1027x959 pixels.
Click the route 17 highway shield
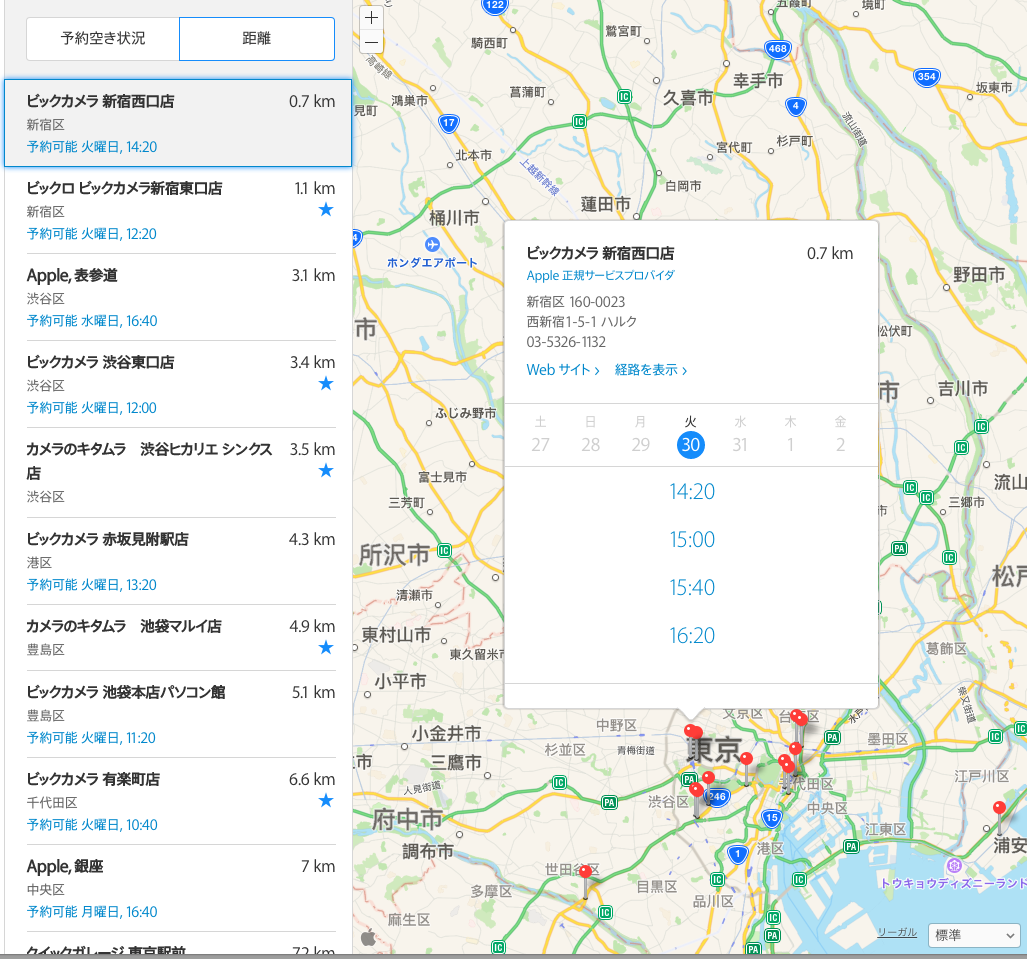click(x=449, y=123)
